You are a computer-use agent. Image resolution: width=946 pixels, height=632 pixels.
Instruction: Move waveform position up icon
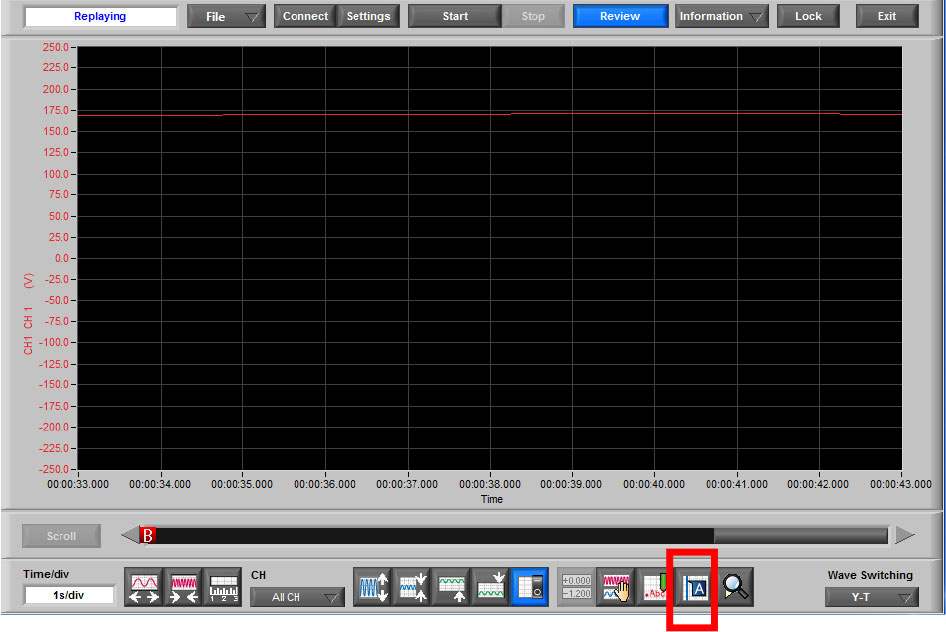coord(451,587)
